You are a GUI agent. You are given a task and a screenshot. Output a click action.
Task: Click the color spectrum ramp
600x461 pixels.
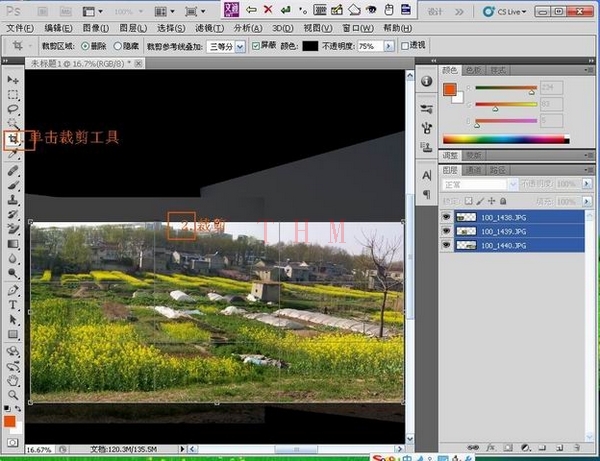[506, 138]
